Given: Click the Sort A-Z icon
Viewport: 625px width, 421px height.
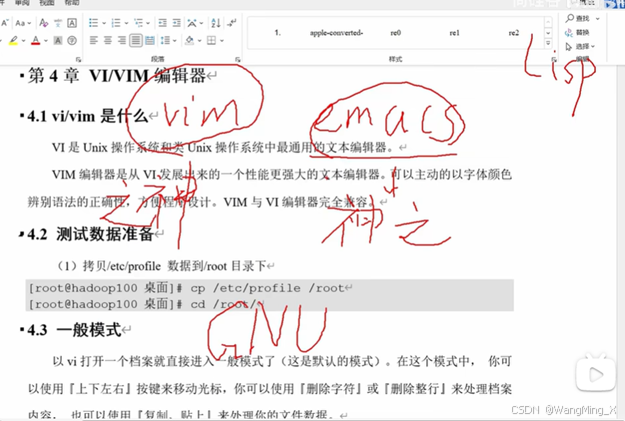Looking at the screenshot, I should [x=216, y=23].
